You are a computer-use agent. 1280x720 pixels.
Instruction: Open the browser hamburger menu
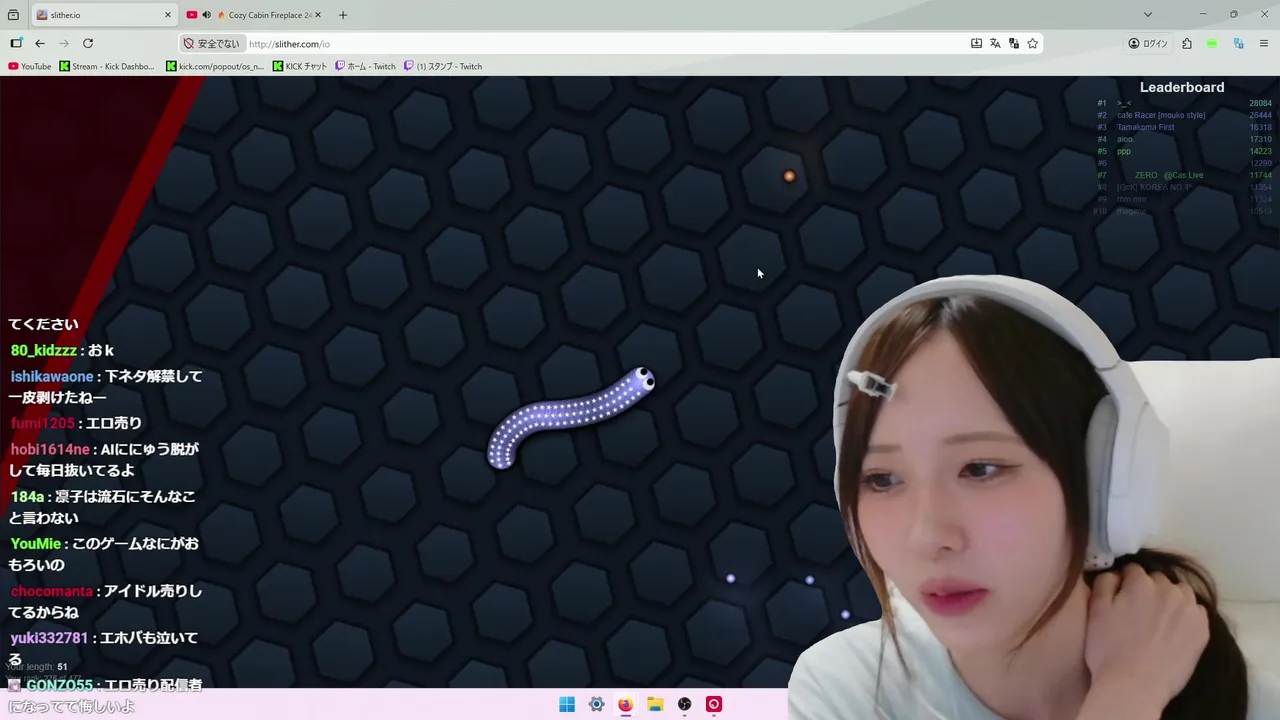click(1264, 43)
